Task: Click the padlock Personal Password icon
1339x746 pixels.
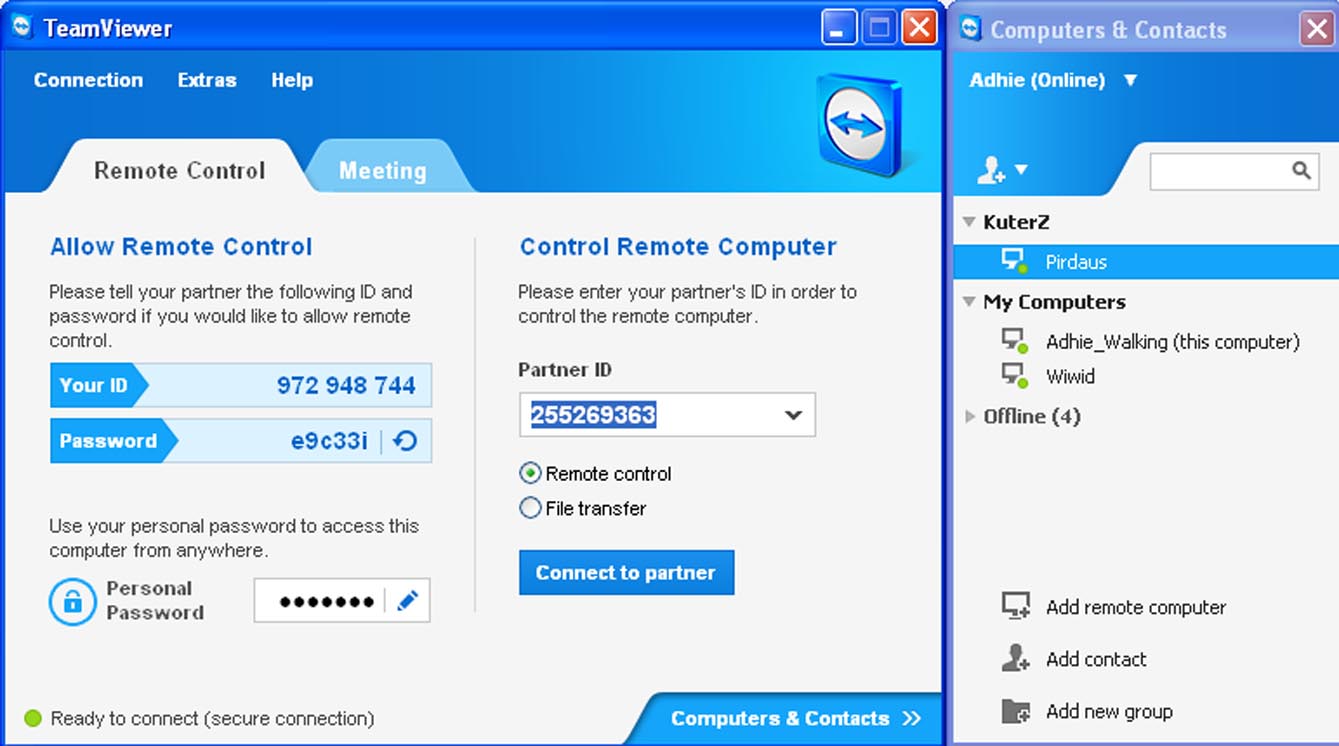Action: click(72, 601)
